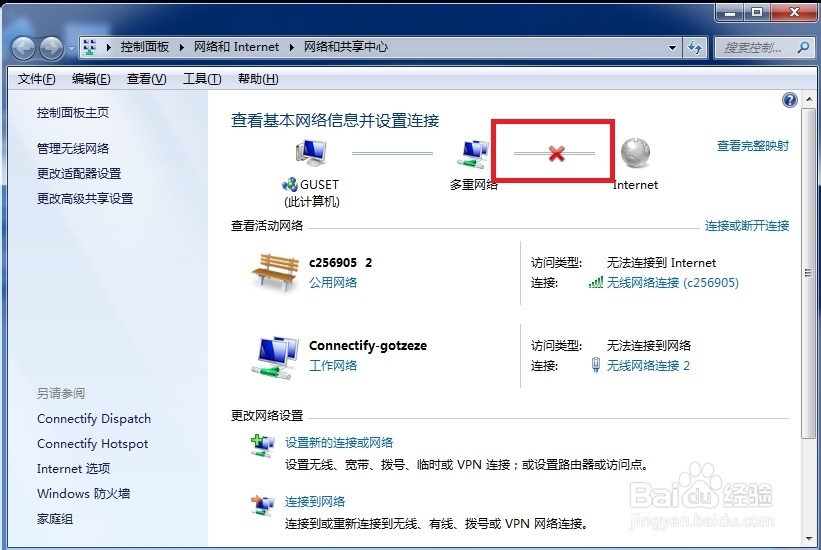The height and width of the screenshot is (550, 821).
Task: Click the set up new connection icon
Action: point(262,446)
